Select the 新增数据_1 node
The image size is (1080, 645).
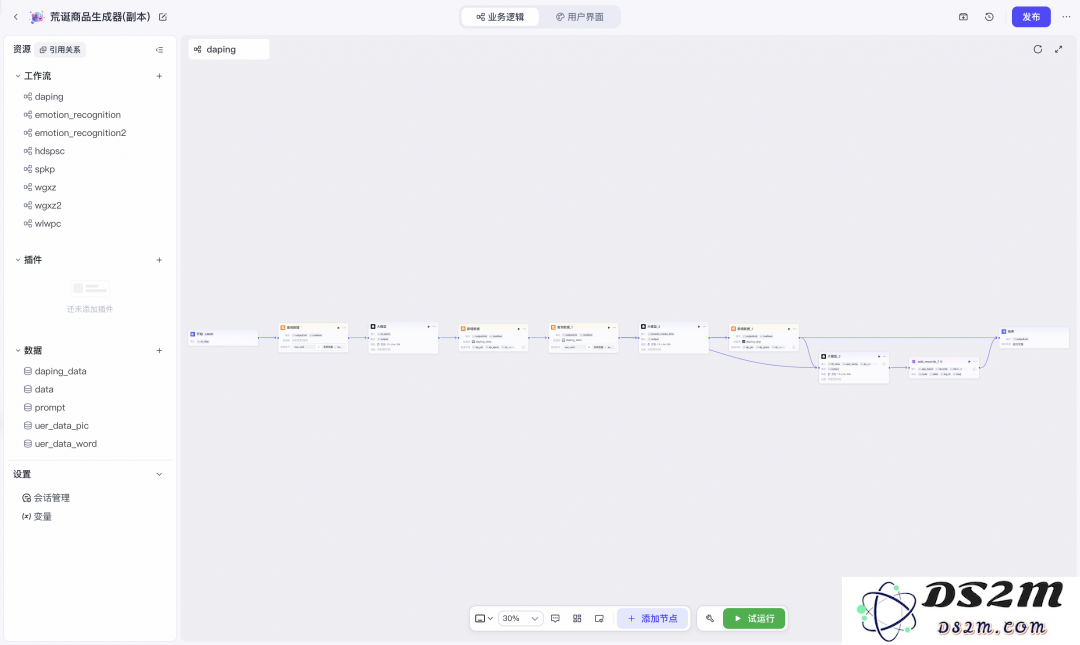pyautogui.click(x=764, y=338)
